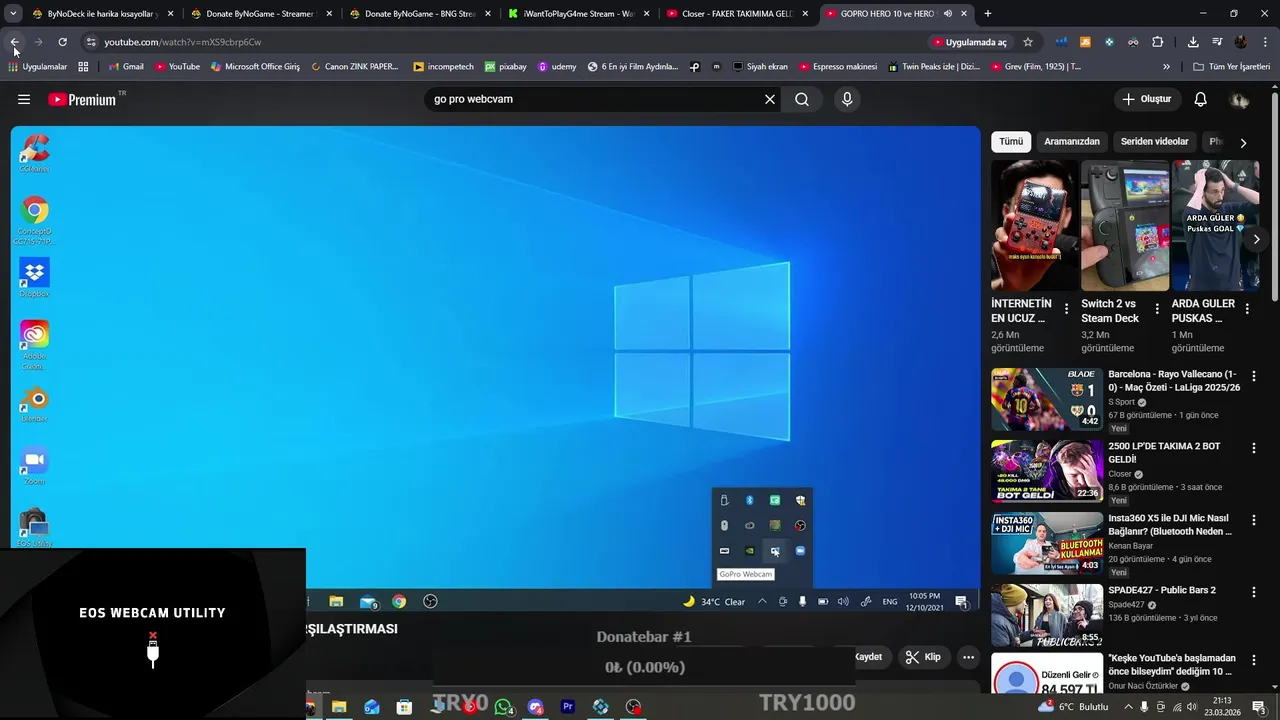Open options for Switch 2 vs Steam Deck short

point(1157,309)
